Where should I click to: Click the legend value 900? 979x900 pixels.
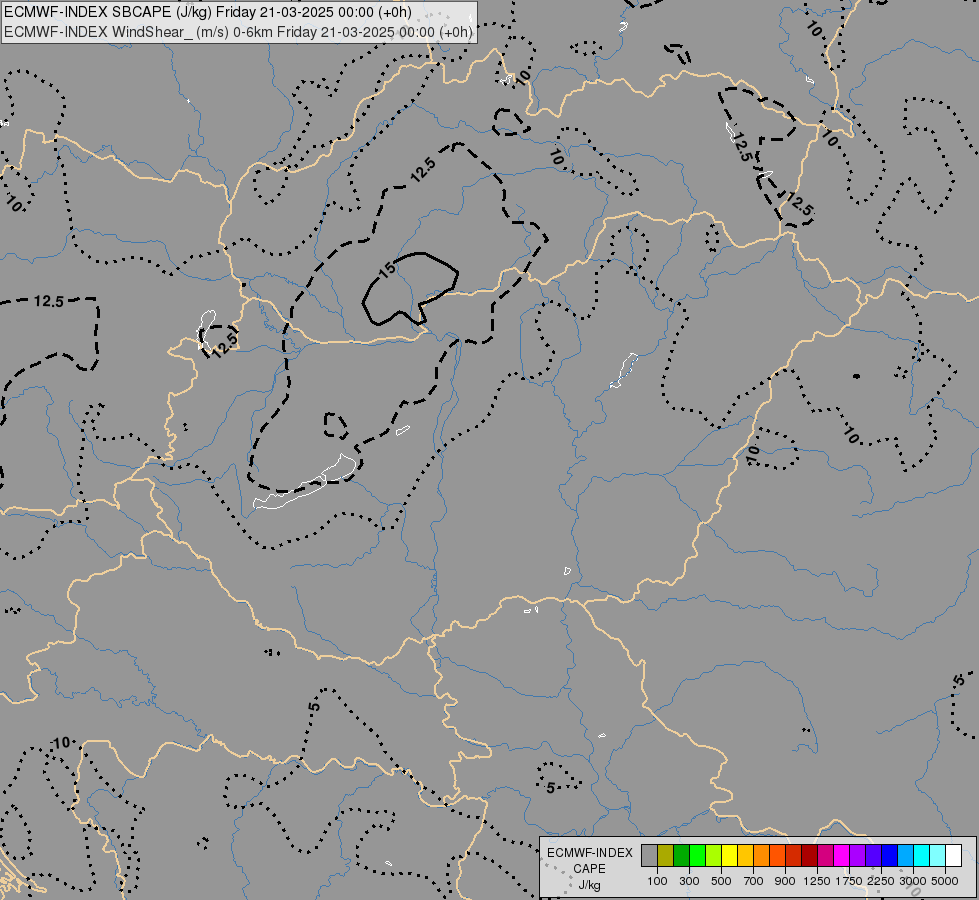point(785,881)
